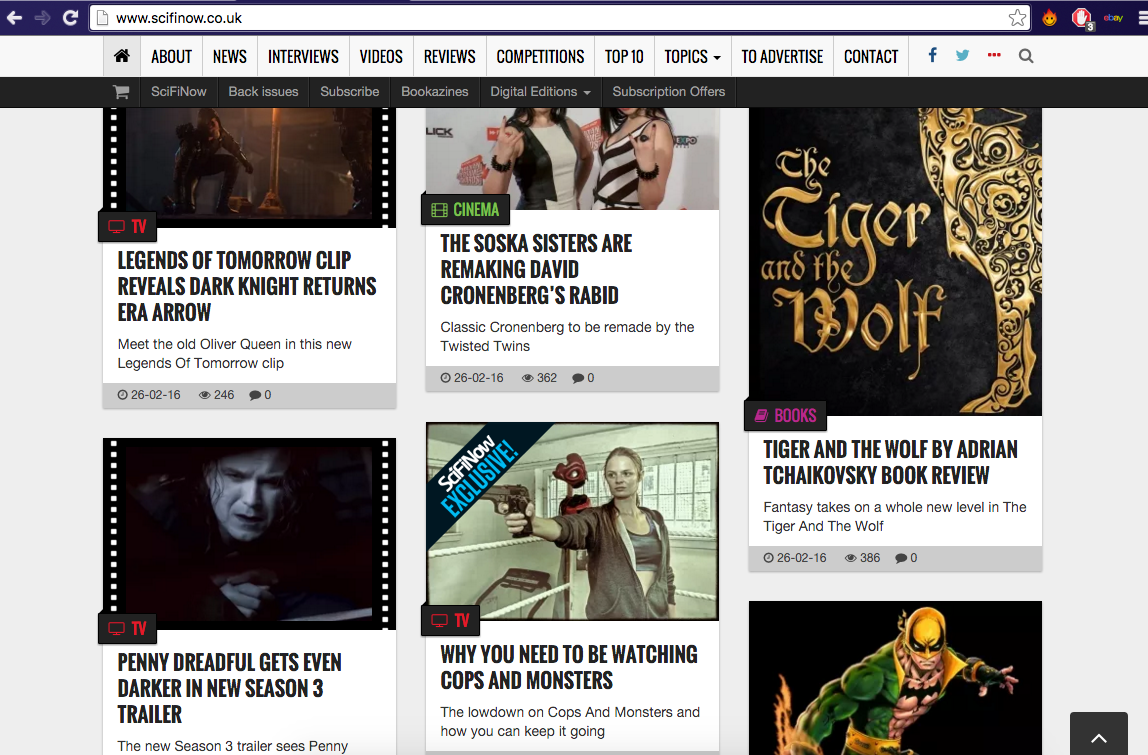Screen dimensions: 1148x755
Task: Open the Cops and Monsters thumbnail image
Action: [572, 521]
